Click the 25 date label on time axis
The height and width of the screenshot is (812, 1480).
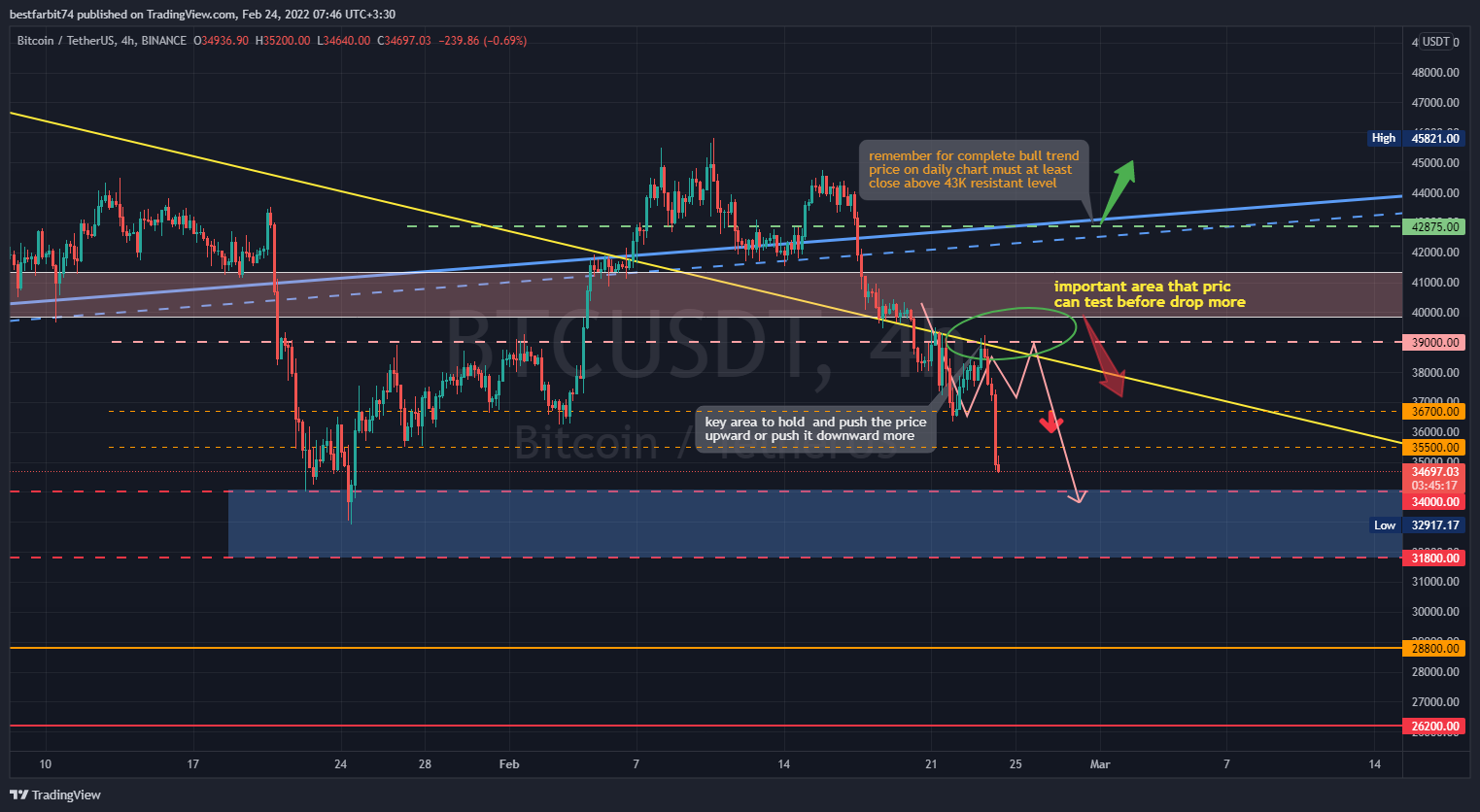click(1015, 764)
